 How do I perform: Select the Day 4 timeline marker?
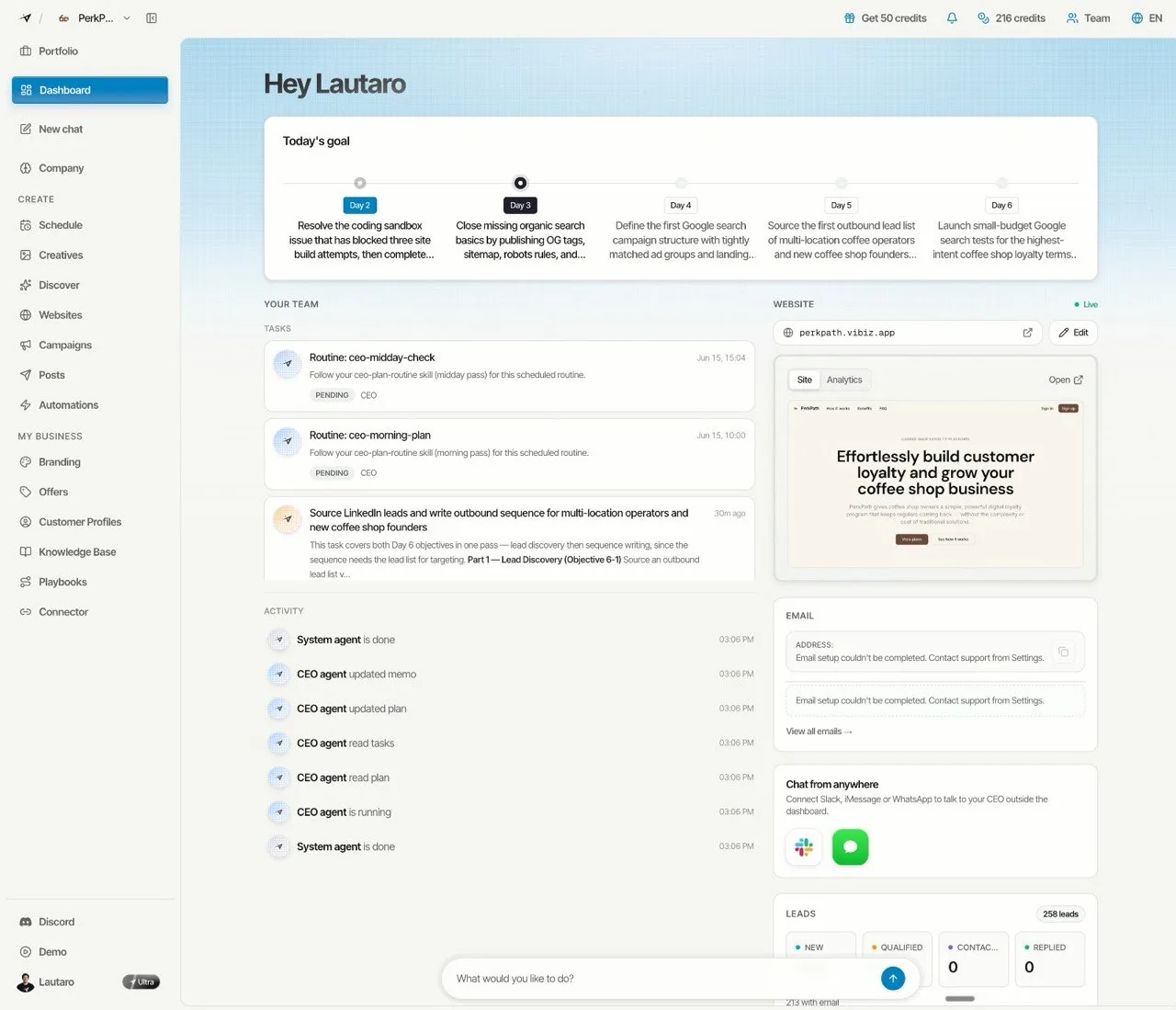point(681,183)
